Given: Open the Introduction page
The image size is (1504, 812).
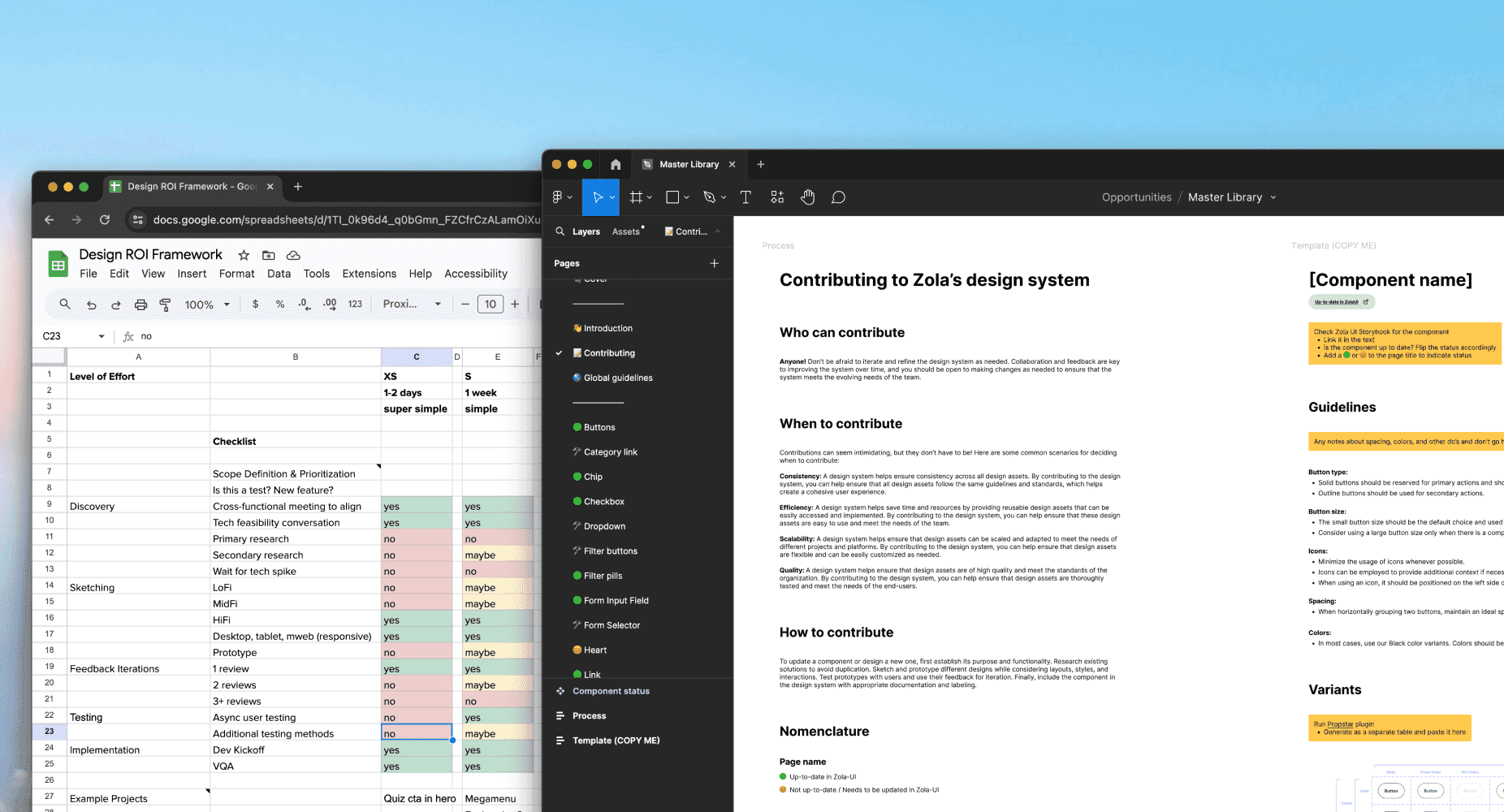Looking at the screenshot, I should [x=608, y=328].
